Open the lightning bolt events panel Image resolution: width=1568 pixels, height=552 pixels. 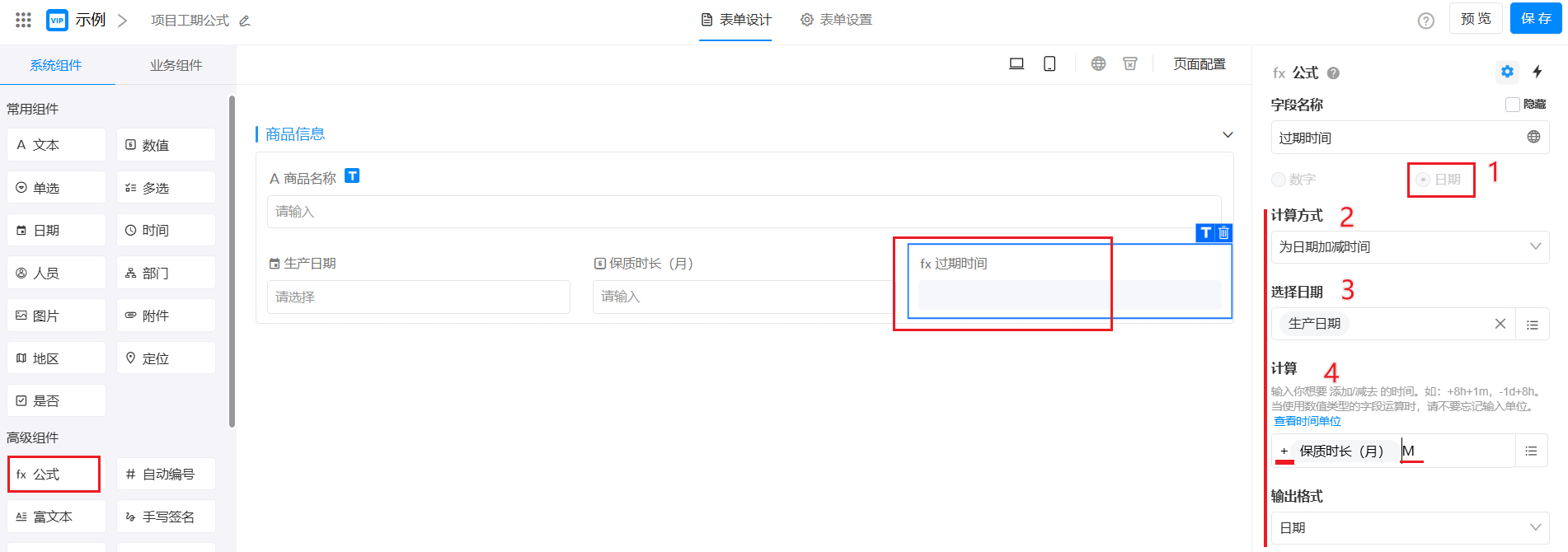click(x=1537, y=72)
